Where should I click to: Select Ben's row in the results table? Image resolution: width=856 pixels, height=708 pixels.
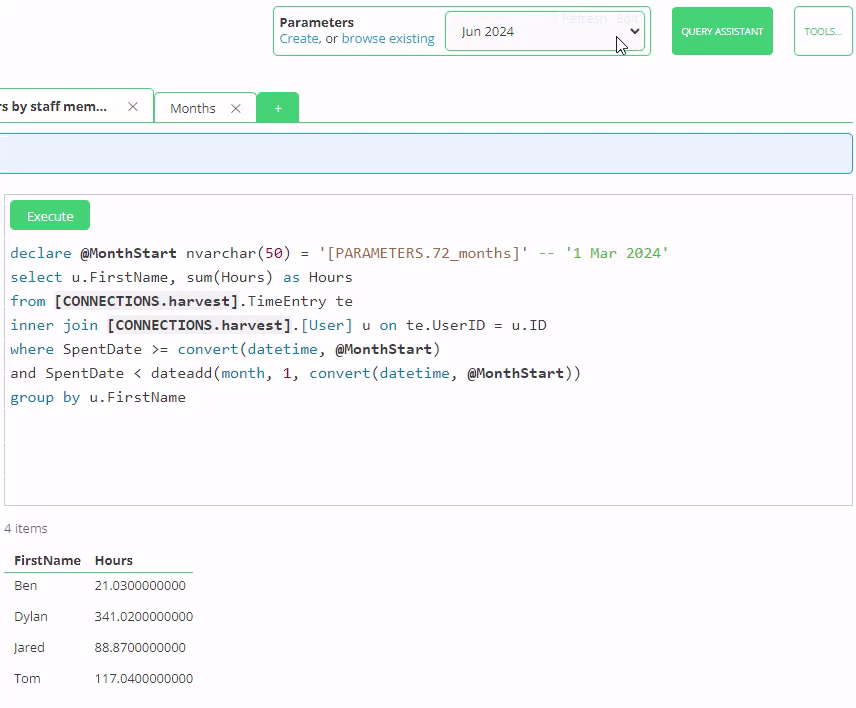[x=25, y=585]
